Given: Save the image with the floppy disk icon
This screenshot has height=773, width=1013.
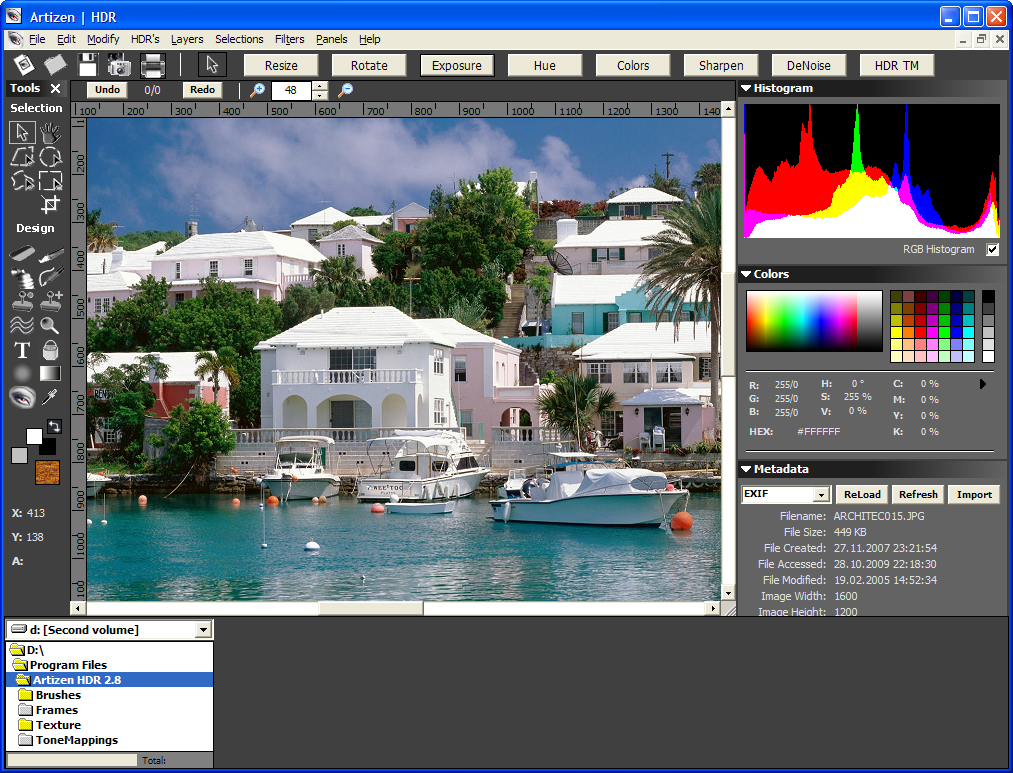Looking at the screenshot, I should (x=87, y=65).
